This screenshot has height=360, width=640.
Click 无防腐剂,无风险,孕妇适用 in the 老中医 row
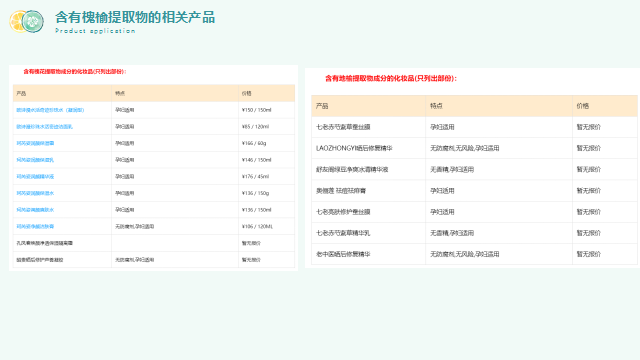point(464,254)
